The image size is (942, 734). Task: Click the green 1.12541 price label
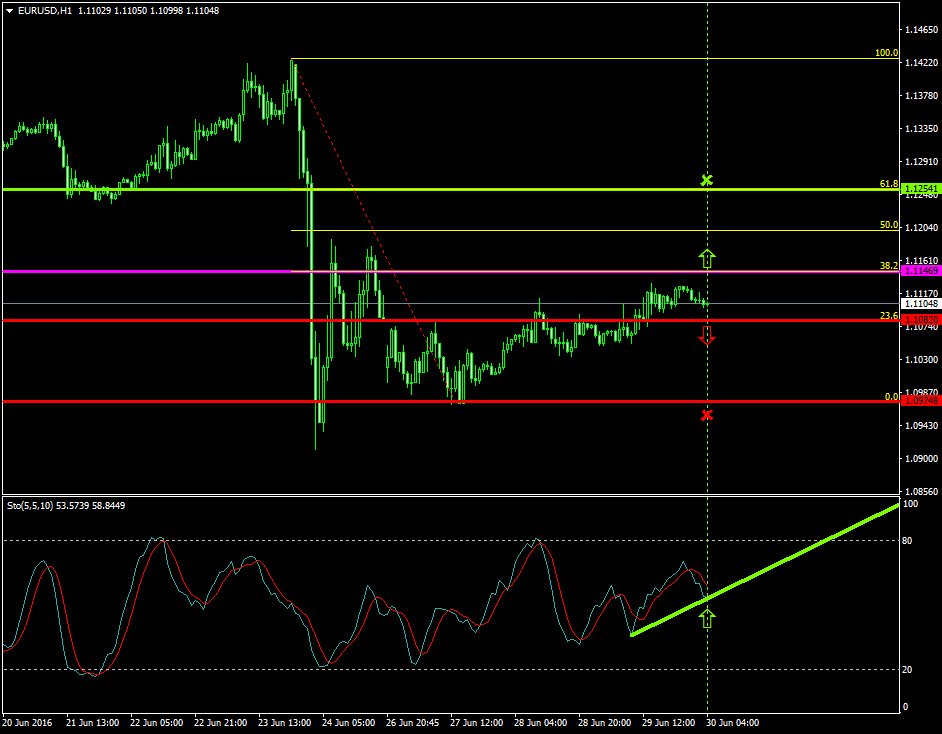point(919,189)
